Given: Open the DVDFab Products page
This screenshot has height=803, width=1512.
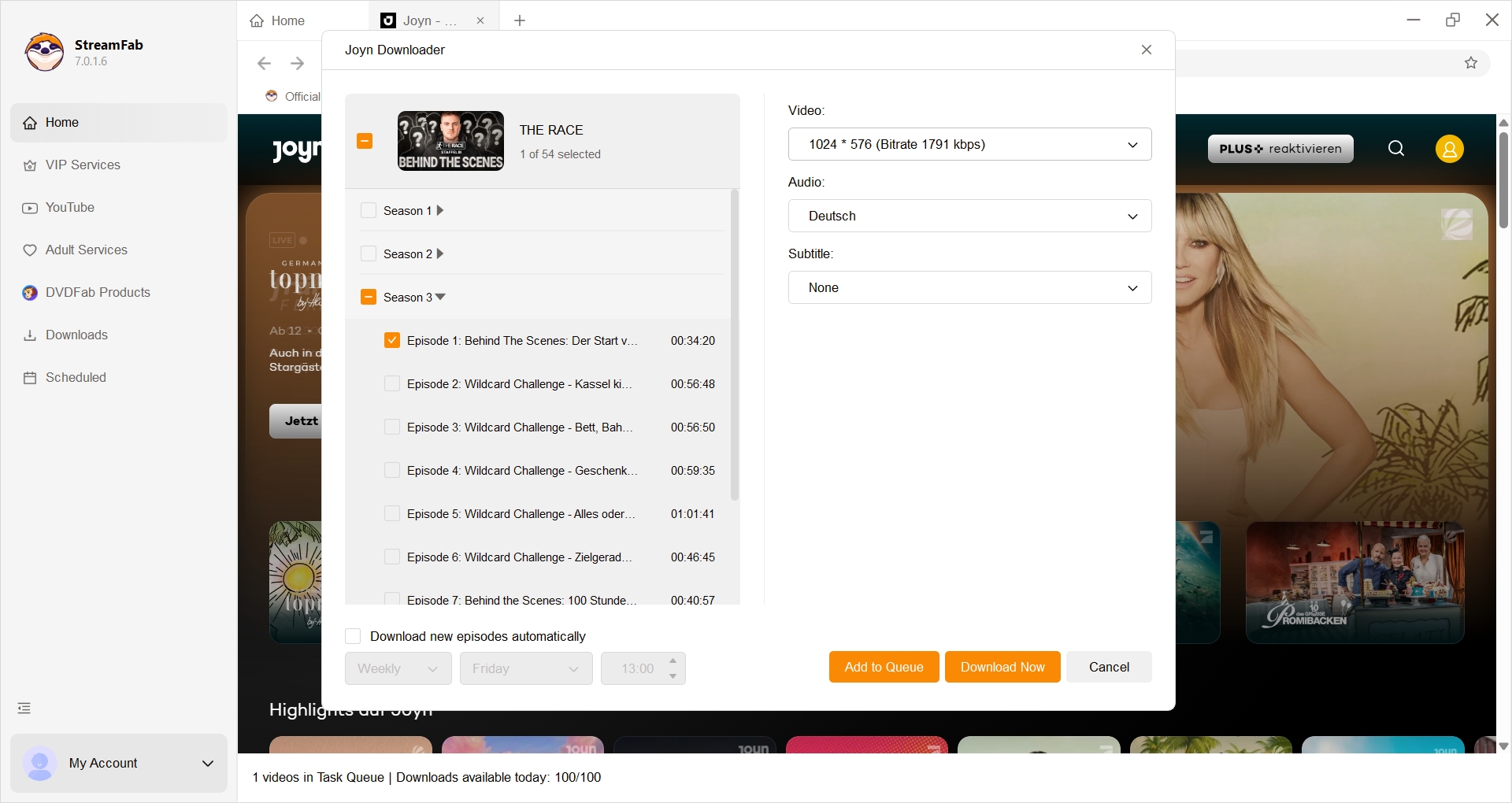Looking at the screenshot, I should pyautogui.click(x=98, y=292).
